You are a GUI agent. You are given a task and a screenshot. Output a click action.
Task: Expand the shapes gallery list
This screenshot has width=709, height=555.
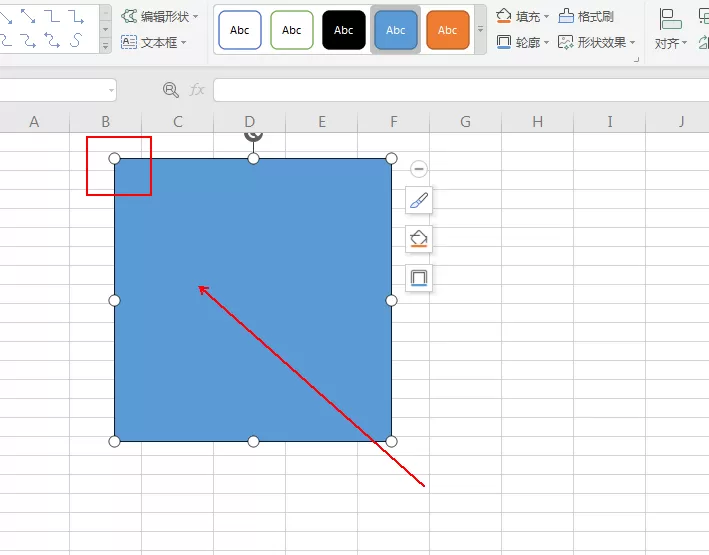[x=105, y=46]
